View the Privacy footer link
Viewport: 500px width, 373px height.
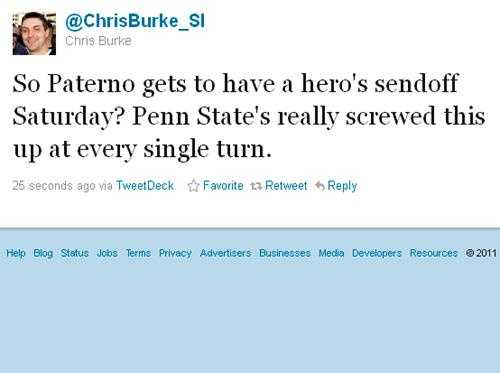click(x=175, y=253)
